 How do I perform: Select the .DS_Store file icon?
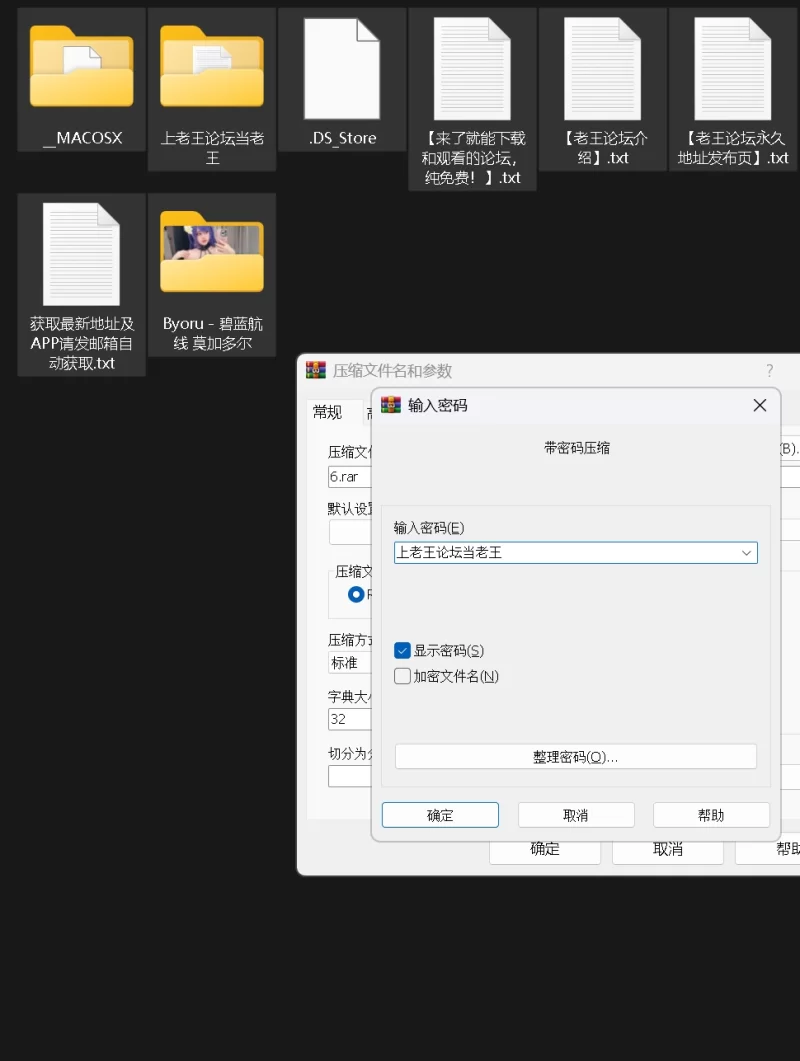click(342, 67)
